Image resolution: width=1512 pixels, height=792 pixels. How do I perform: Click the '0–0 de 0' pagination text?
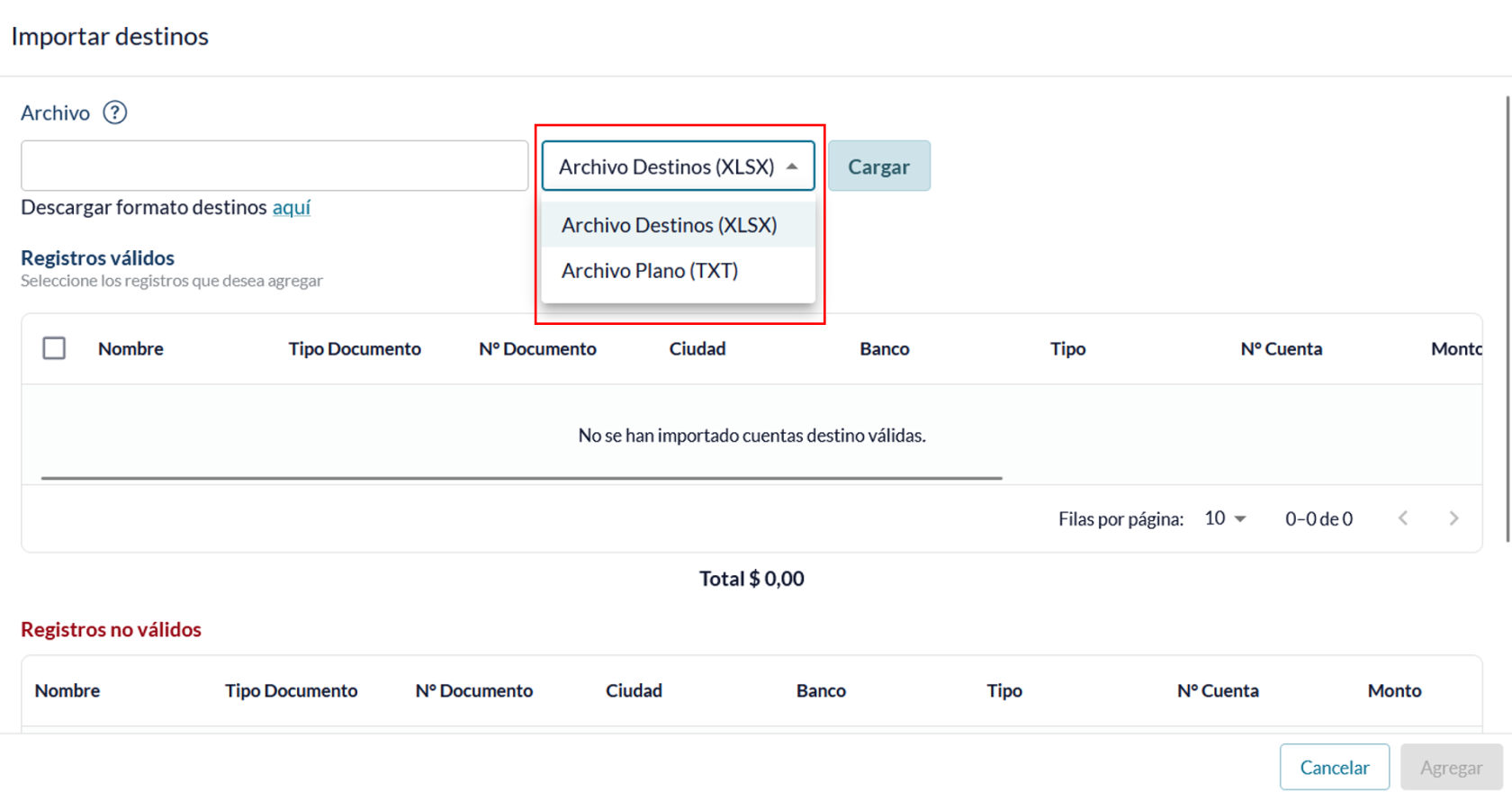click(1318, 518)
